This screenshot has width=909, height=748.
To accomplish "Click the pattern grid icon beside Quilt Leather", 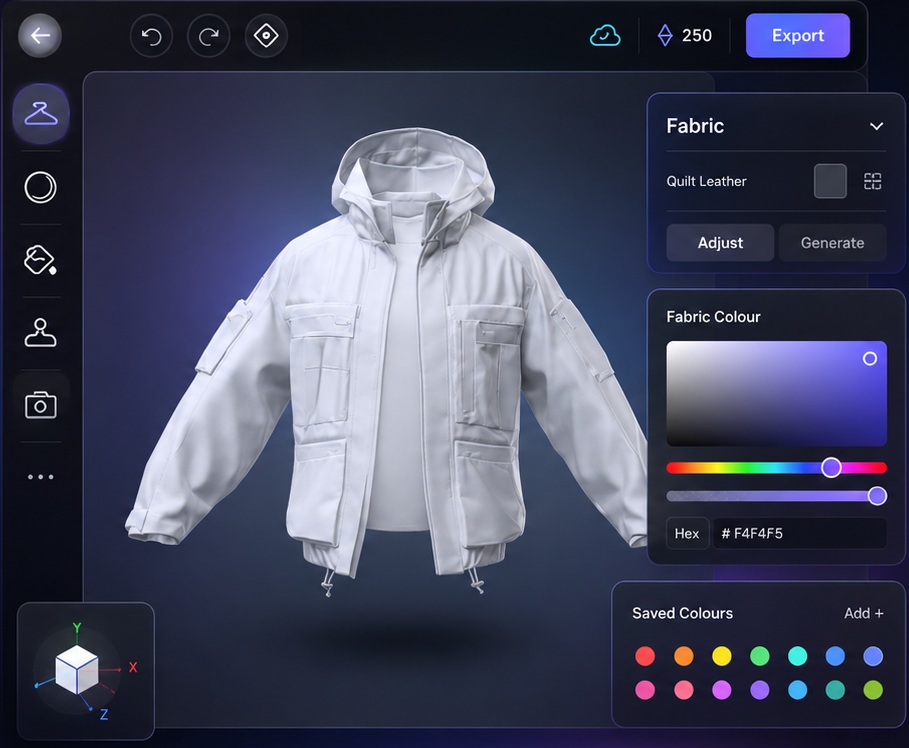I will point(872,181).
